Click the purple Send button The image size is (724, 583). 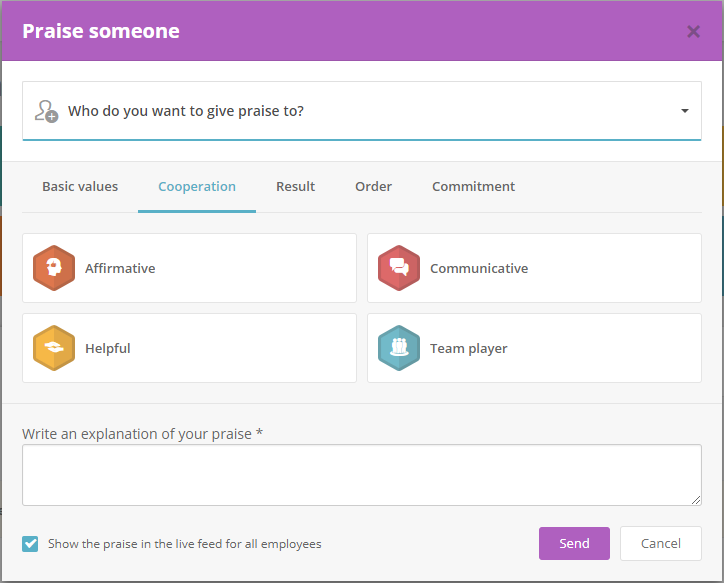[574, 543]
